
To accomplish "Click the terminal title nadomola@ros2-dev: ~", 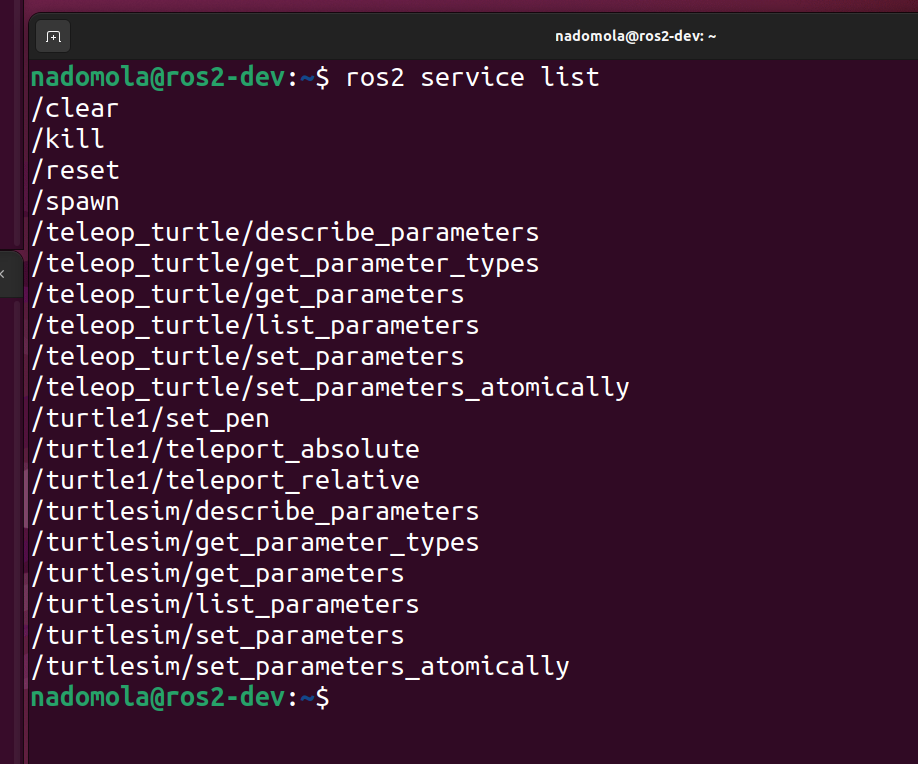I will click(635, 36).
